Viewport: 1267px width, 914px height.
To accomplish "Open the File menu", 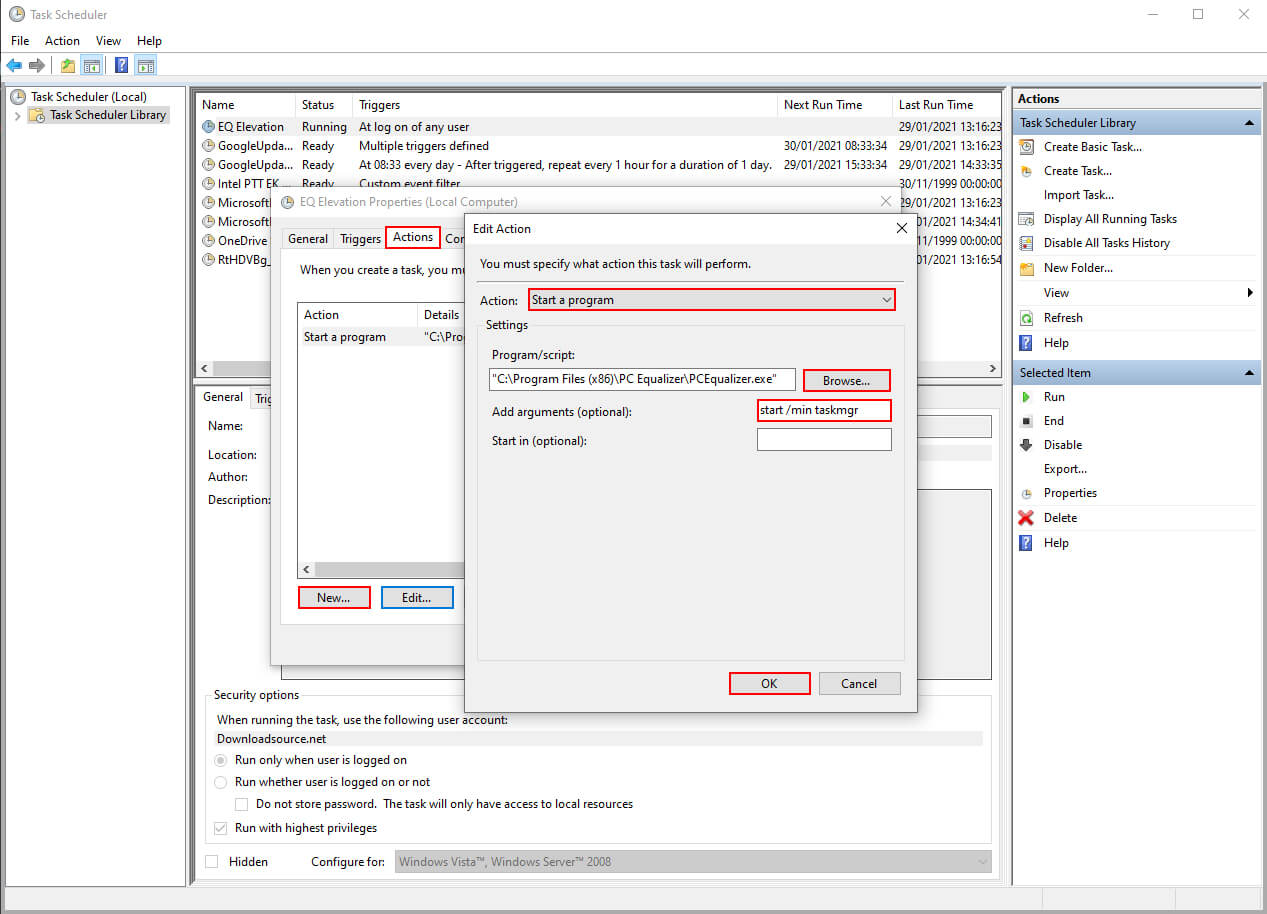I will click(x=20, y=41).
